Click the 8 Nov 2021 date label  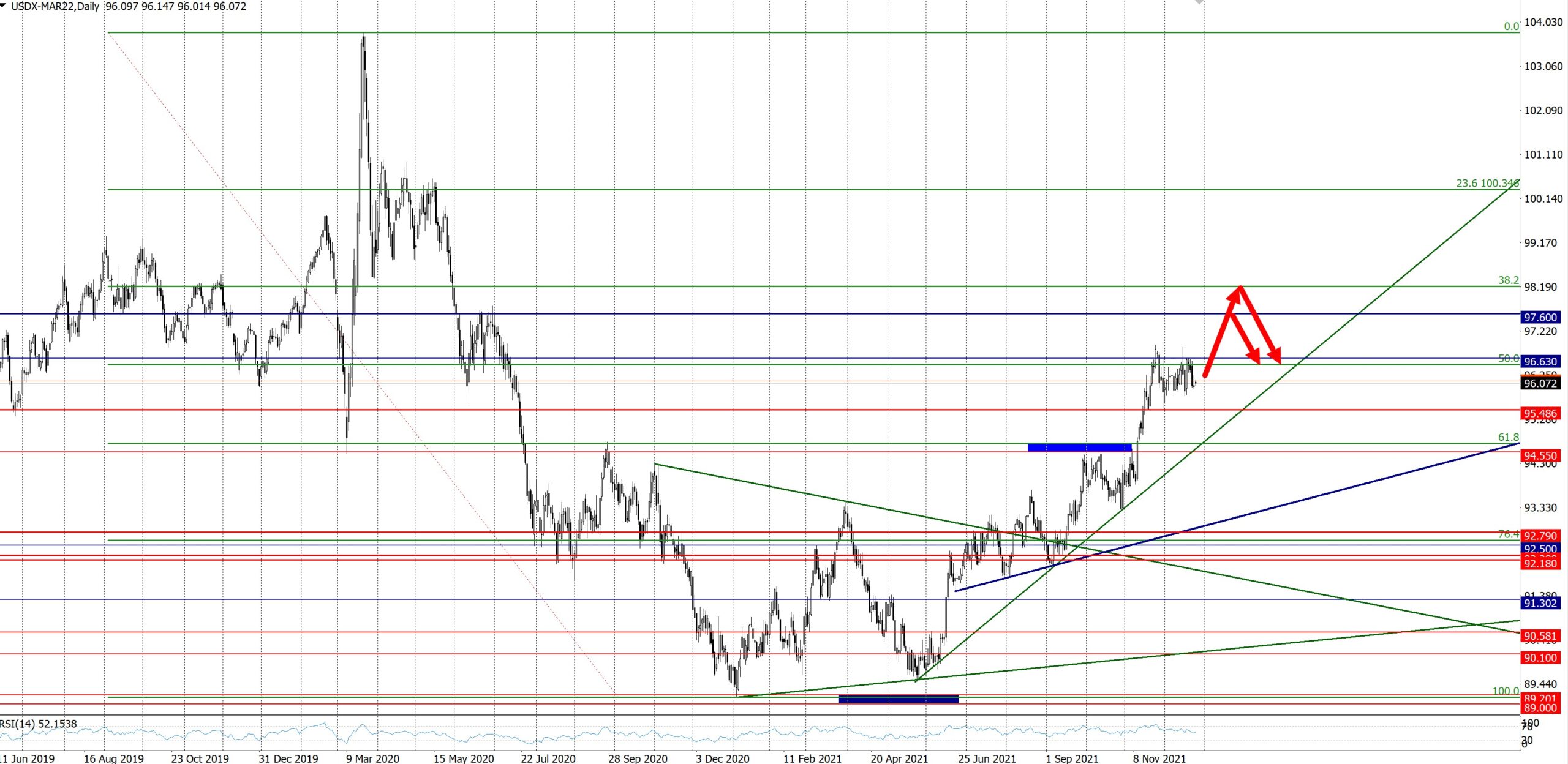(1159, 758)
